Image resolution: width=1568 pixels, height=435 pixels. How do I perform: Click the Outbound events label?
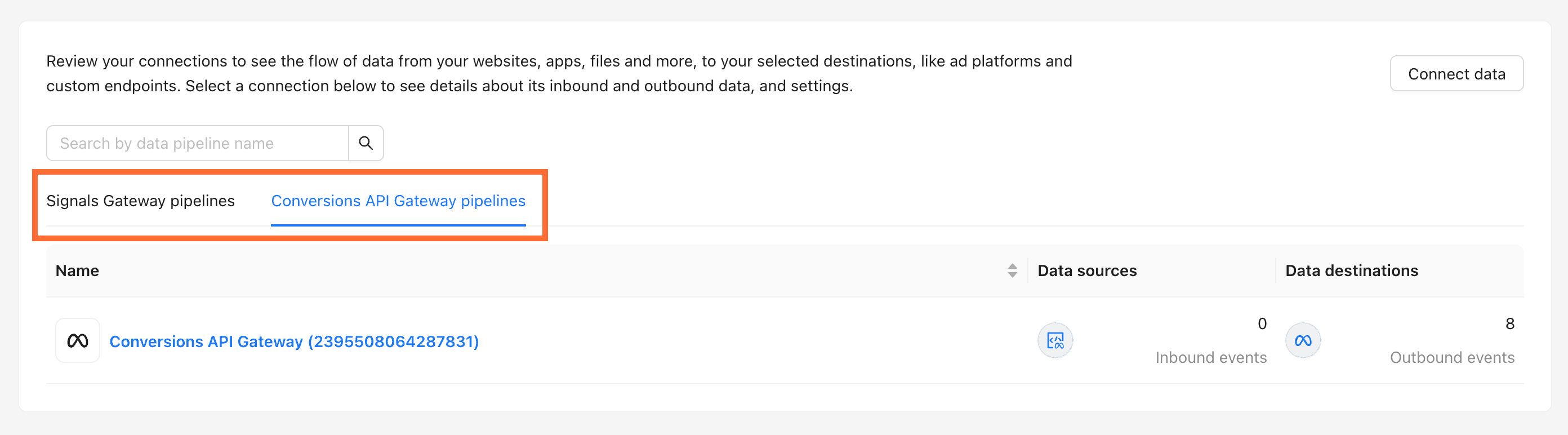pyautogui.click(x=1452, y=358)
